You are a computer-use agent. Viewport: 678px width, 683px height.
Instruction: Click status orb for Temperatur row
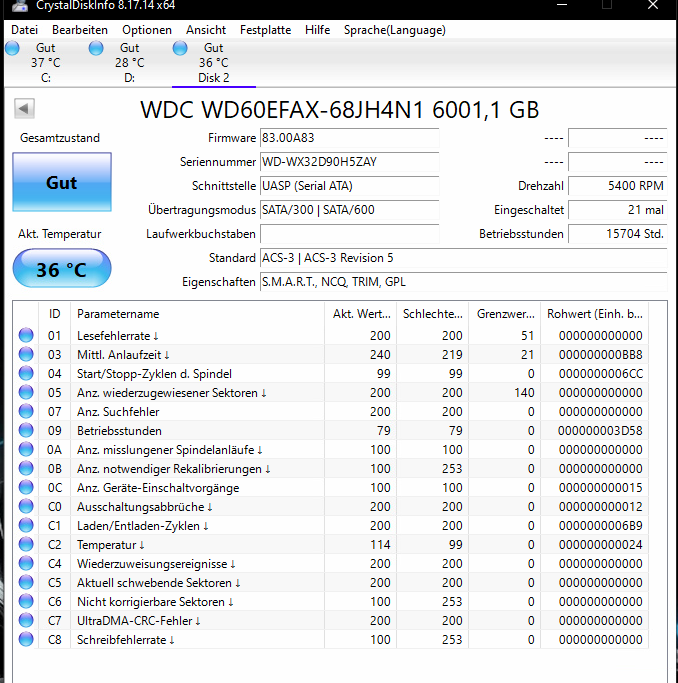point(26,544)
